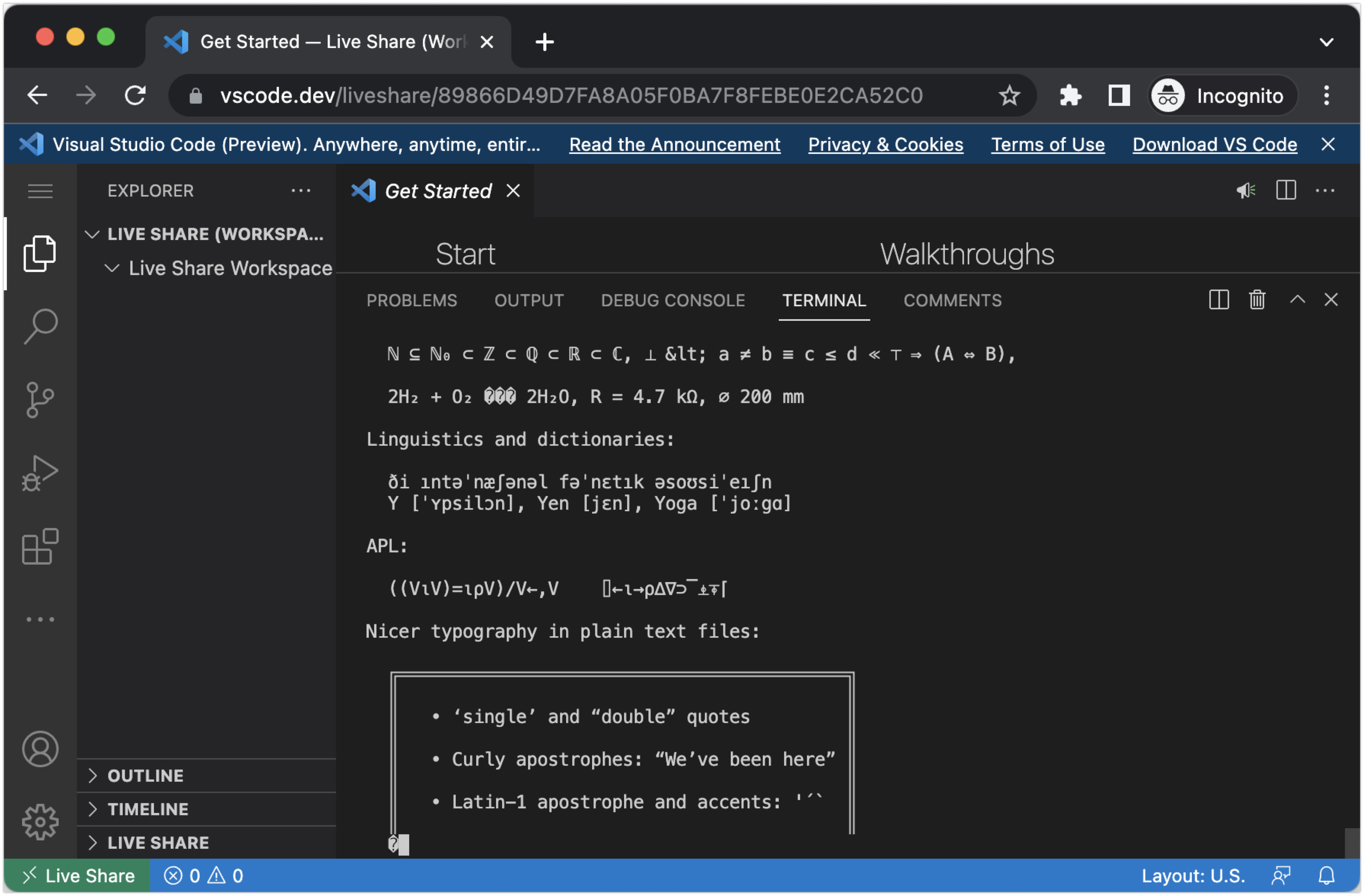The image size is (1364, 896).
Task: Open the Manage settings gear
Action: 40,822
